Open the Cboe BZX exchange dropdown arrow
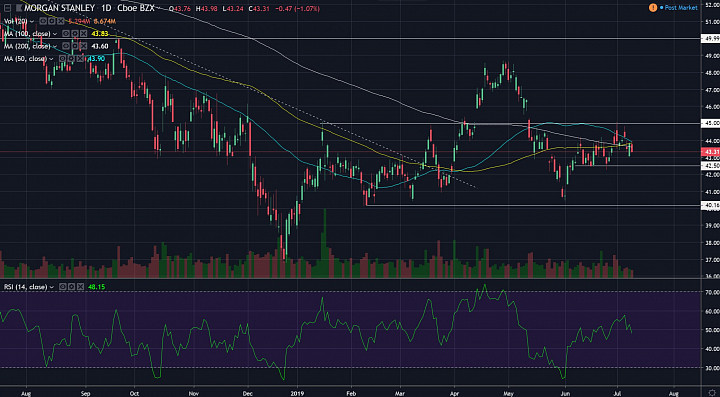 [x=158, y=8]
